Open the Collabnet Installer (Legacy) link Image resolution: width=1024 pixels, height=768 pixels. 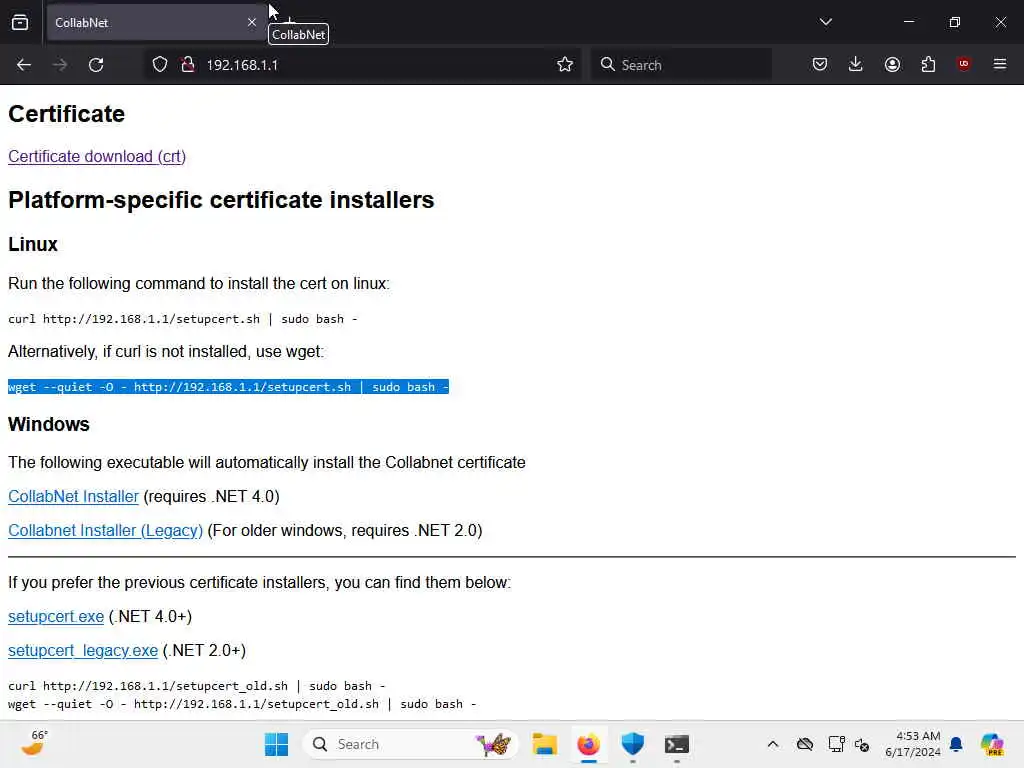pyautogui.click(x=105, y=530)
